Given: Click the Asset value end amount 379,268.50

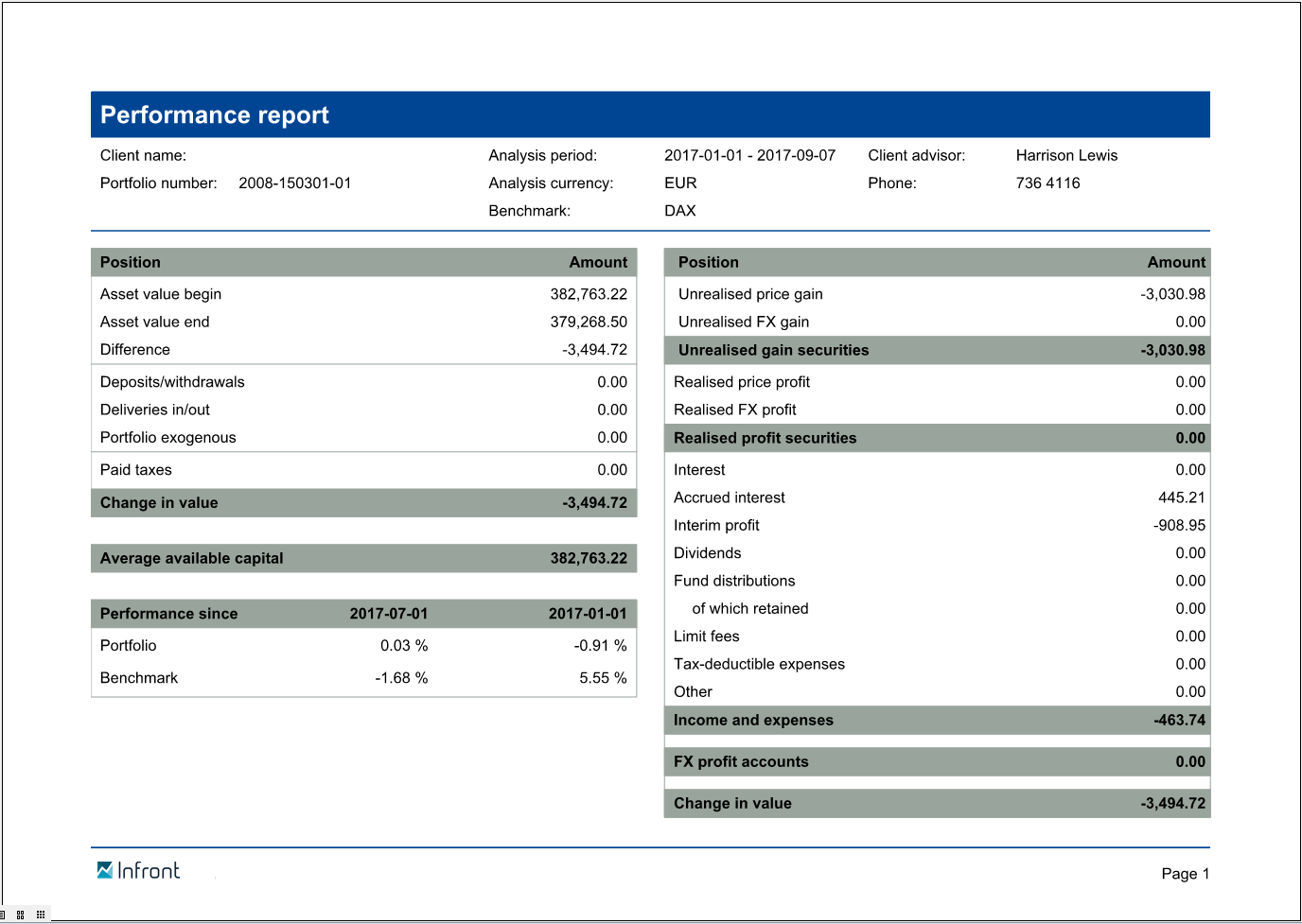Looking at the screenshot, I should point(588,323).
